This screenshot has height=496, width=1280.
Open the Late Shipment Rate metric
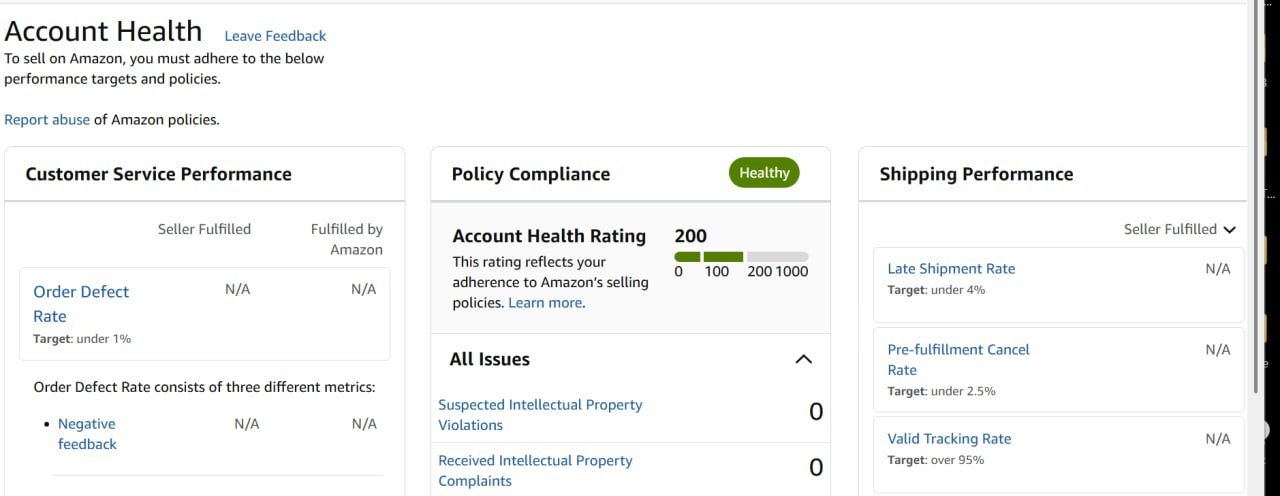pyautogui.click(x=951, y=268)
